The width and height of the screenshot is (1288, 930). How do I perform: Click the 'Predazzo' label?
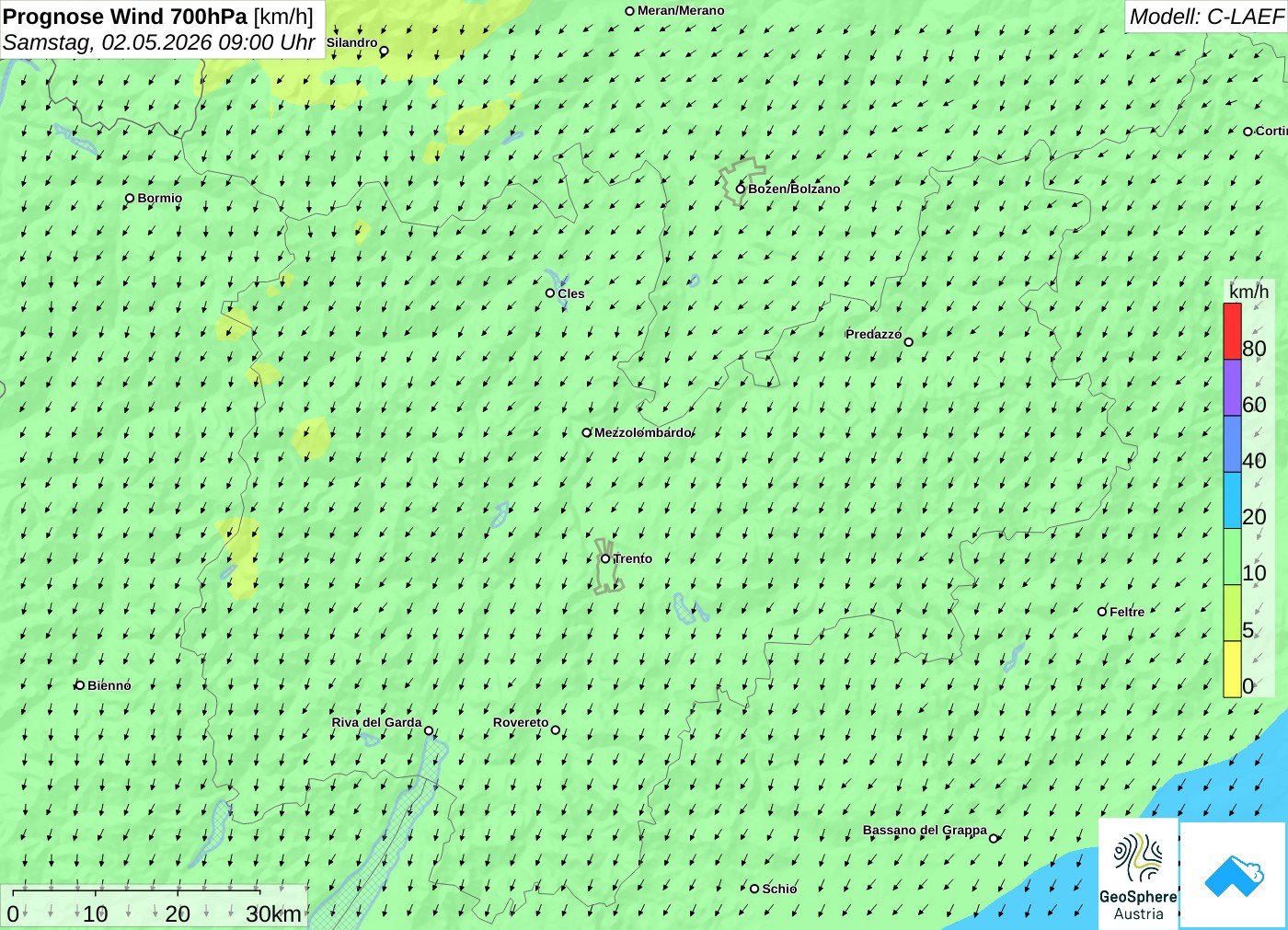[874, 334]
